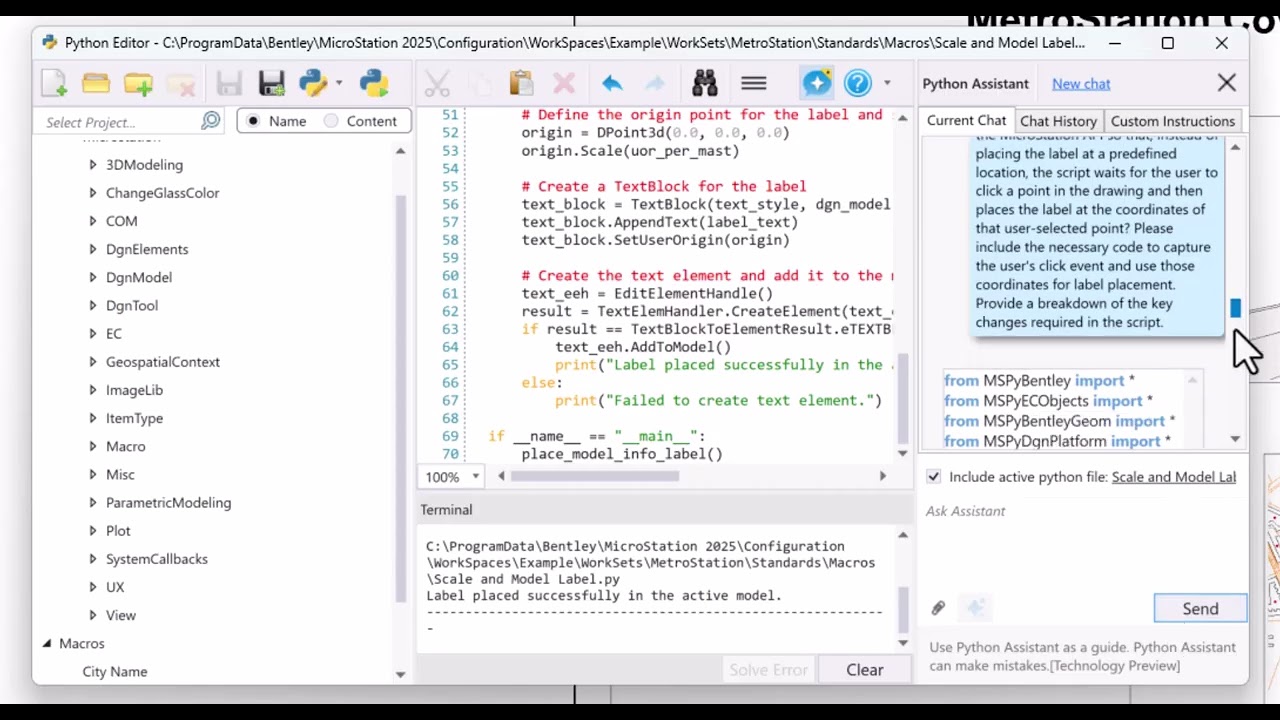Open the 100% zoom dropdown

(x=476, y=477)
